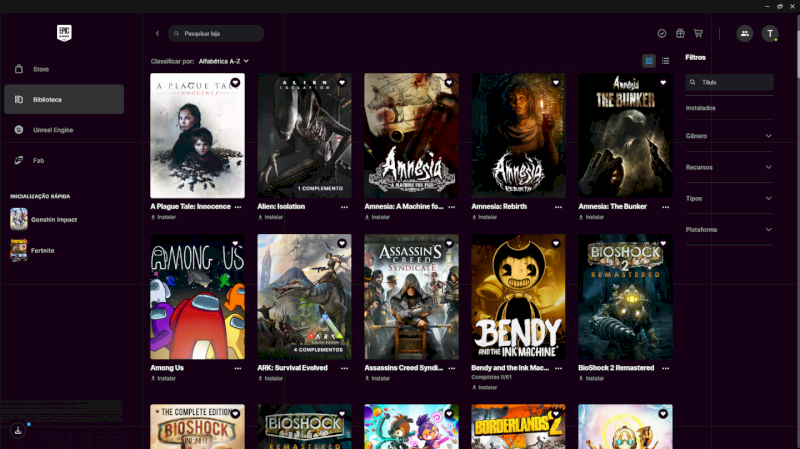The width and height of the screenshot is (800, 449).
Task: Launch Genshin Impact from quick launch
Action: 44,219
